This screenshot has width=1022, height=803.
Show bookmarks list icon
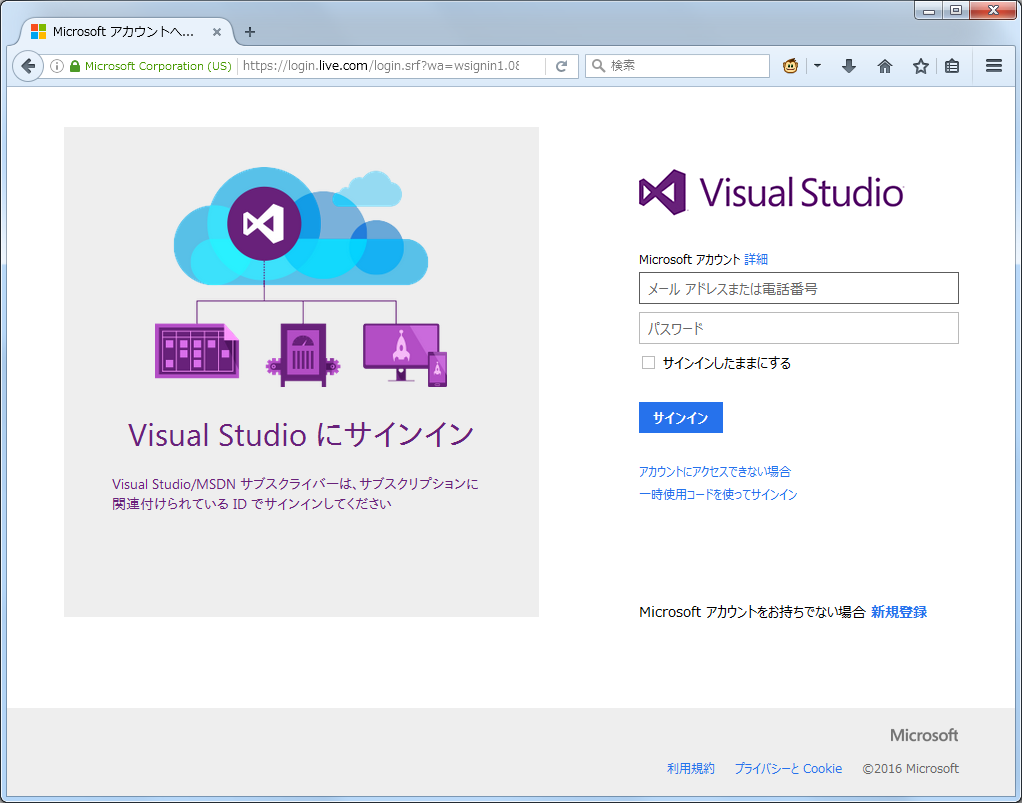point(952,66)
